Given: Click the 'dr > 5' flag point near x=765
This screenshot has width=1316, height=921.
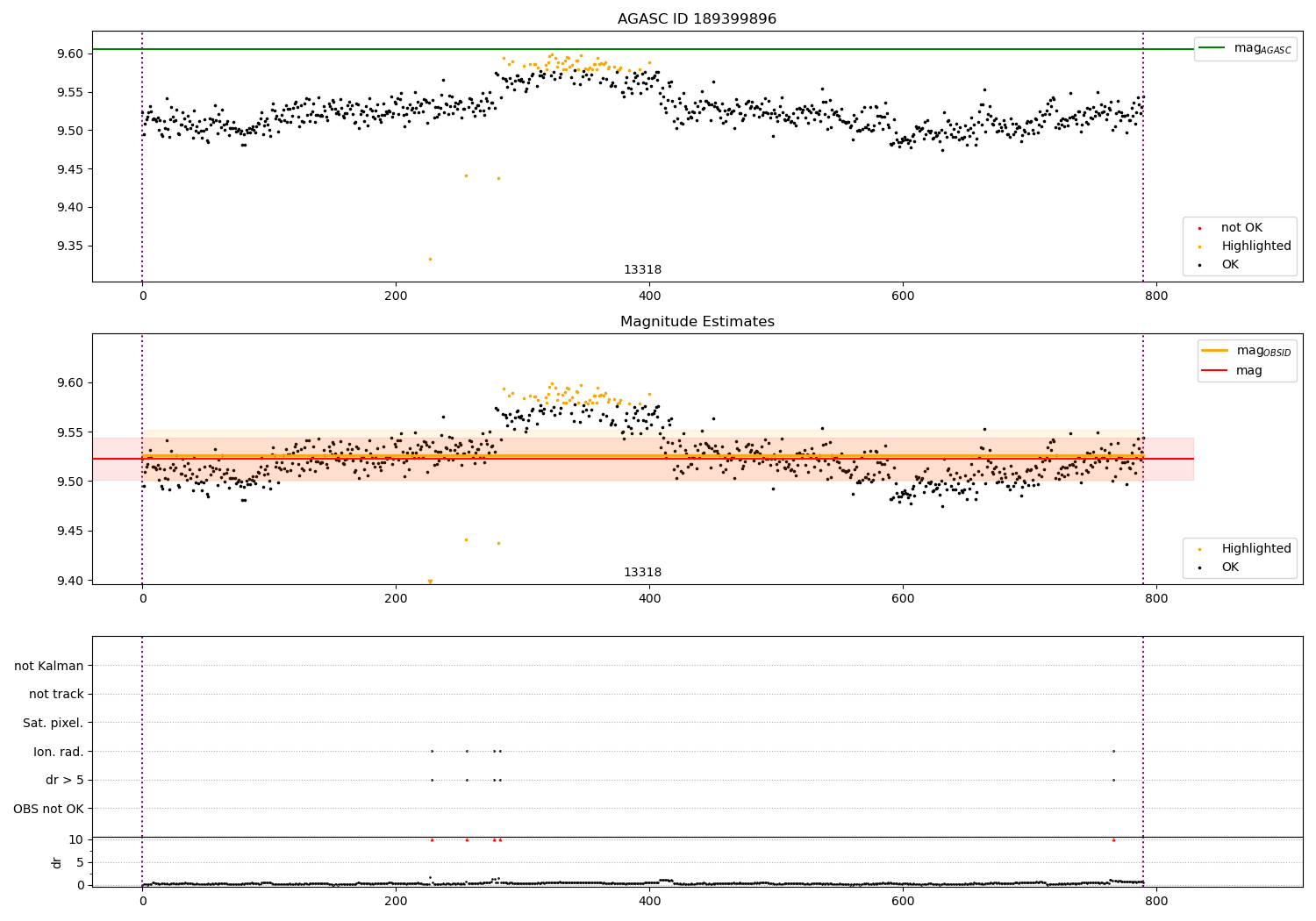Looking at the screenshot, I should (1113, 780).
